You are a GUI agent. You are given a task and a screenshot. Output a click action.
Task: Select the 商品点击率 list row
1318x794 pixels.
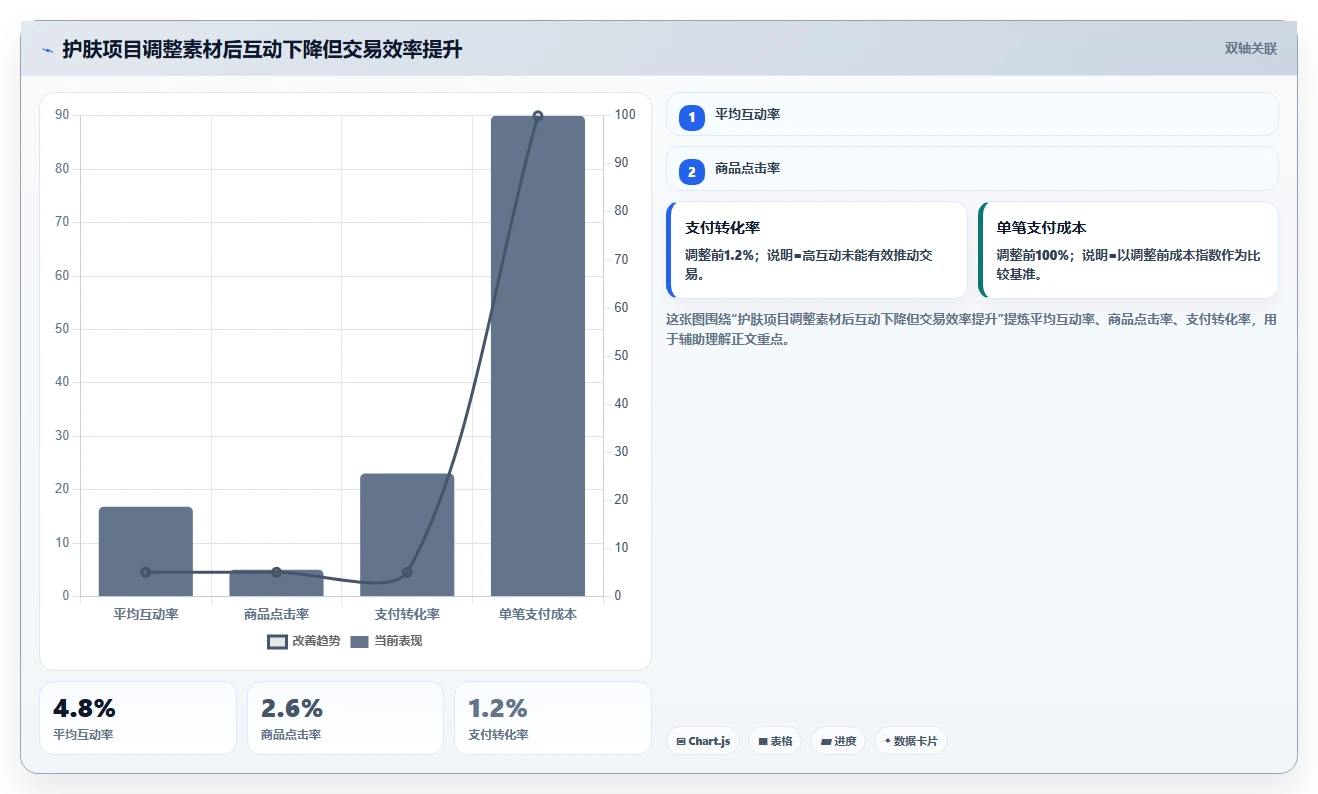(x=972, y=168)
